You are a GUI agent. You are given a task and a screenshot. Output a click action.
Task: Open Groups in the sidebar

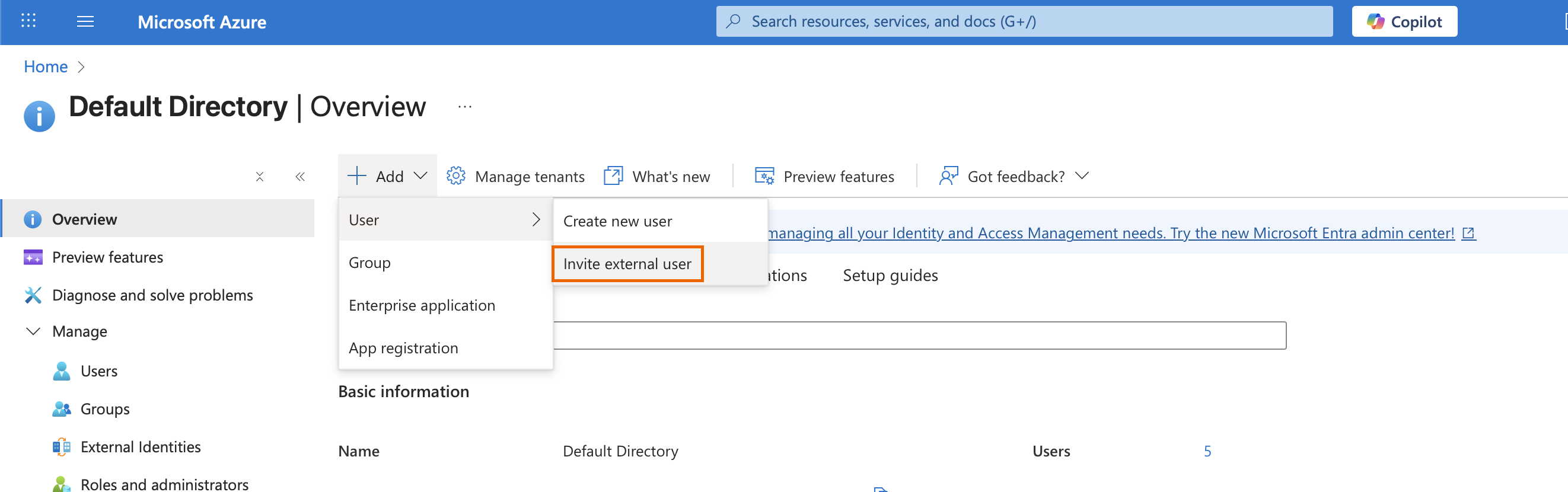[x=105, y=408]
